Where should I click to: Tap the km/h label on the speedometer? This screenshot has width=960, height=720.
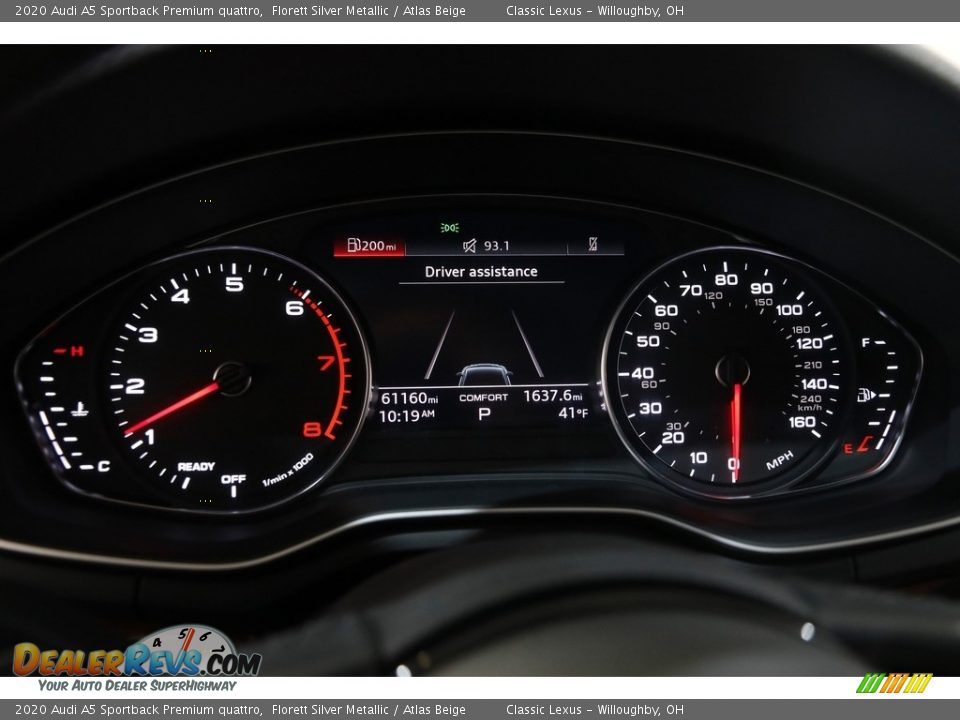click(809, 408)
